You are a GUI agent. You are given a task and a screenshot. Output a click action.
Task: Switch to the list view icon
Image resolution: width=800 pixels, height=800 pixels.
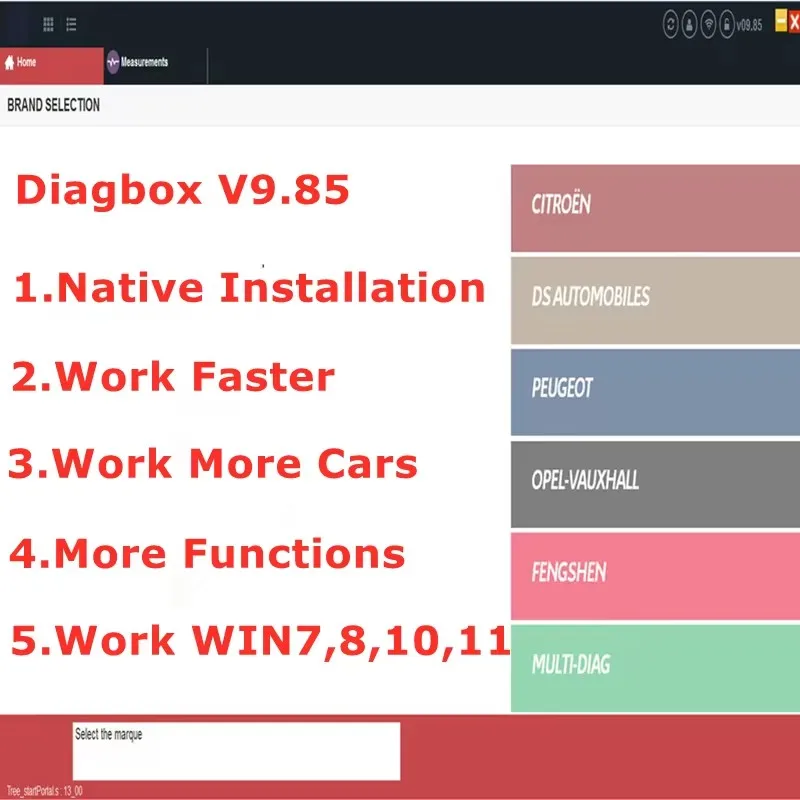click(71, 24)
